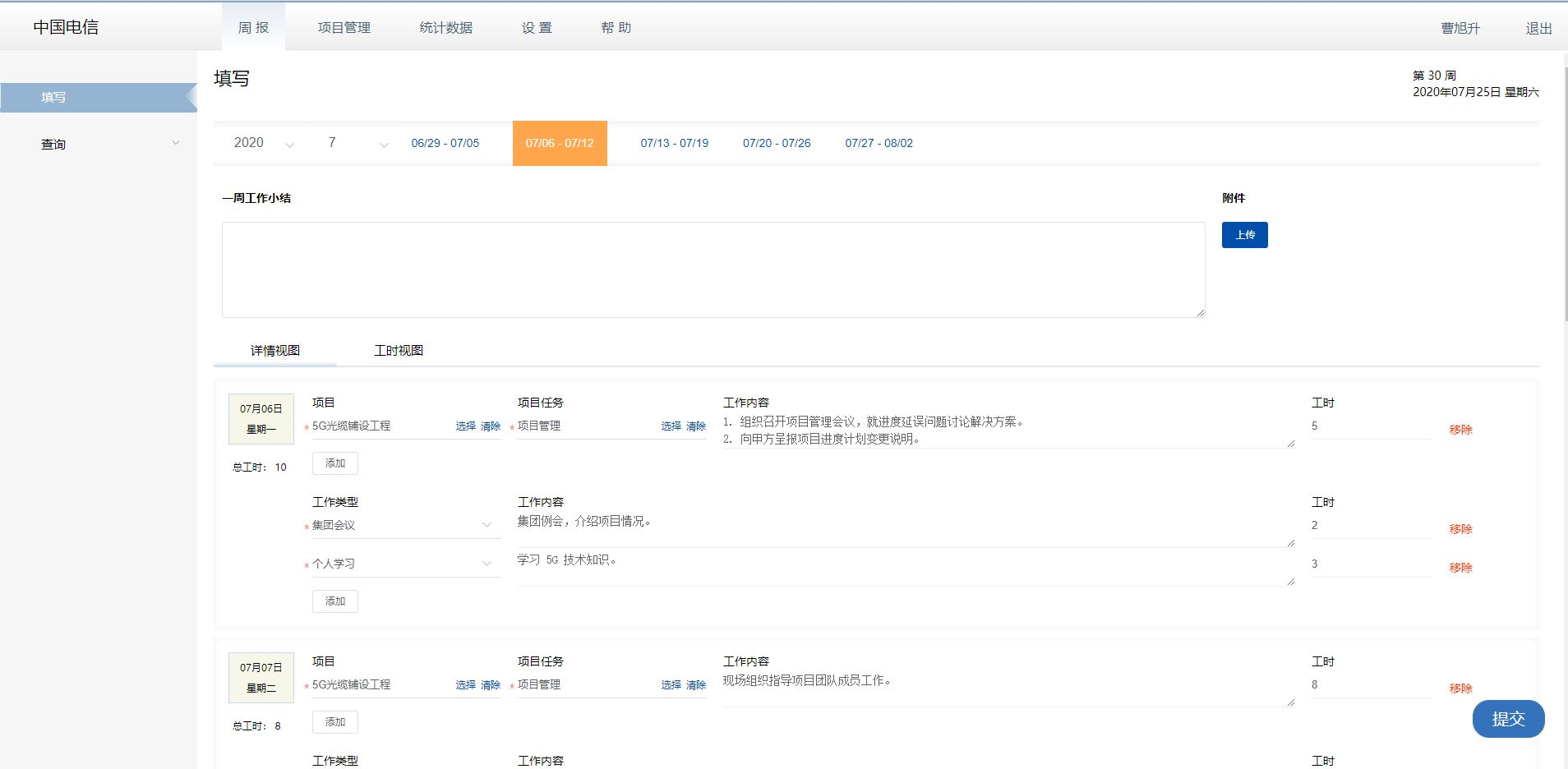The width and height of the screenshot is (1568, 769).
Task: Click 选择 for 07月06日 项目任务 field
Action: (x=671, y=426)
